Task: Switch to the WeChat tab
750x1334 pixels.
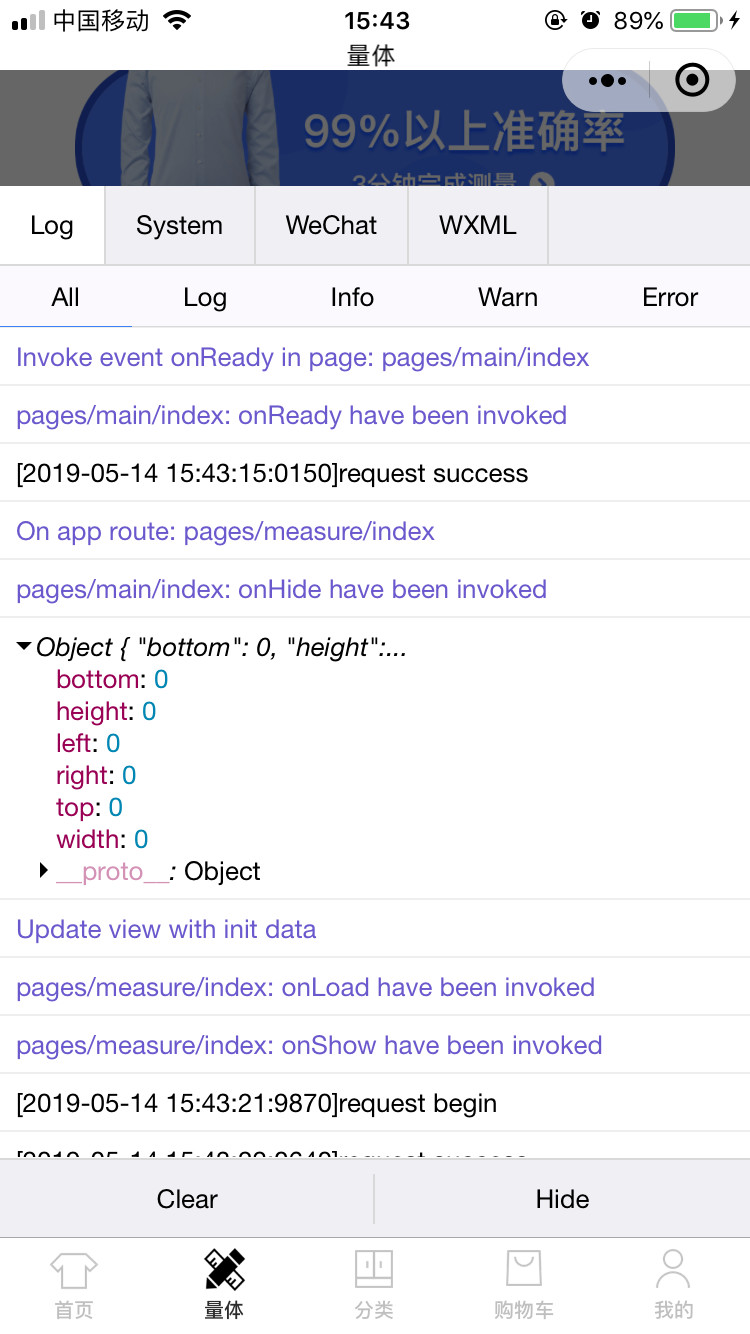Action: point(331,225)
